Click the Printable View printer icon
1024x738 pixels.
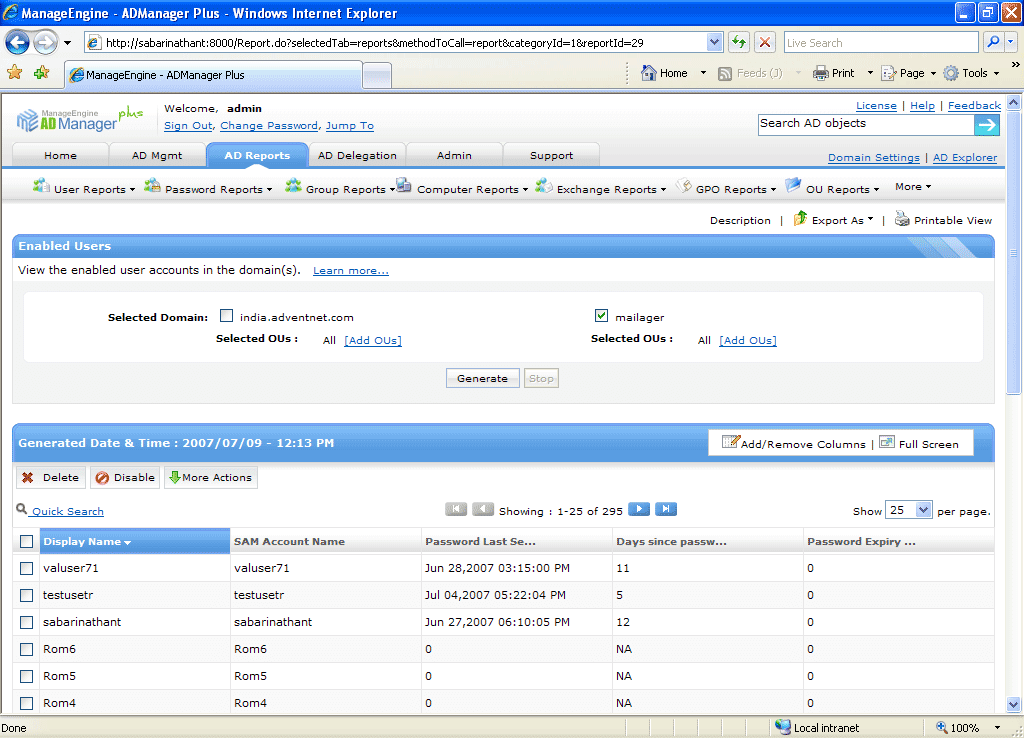point(902,219)
